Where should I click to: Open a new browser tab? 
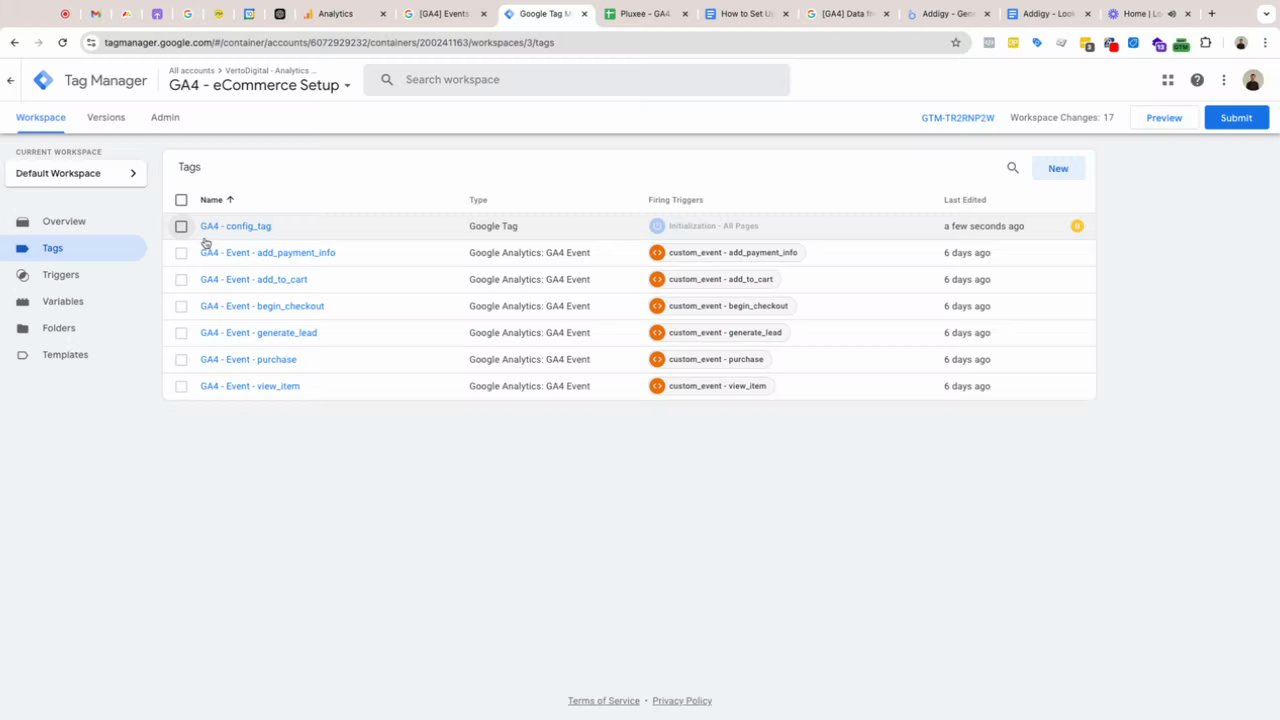pyautogui.click(x=1212, y=14)
